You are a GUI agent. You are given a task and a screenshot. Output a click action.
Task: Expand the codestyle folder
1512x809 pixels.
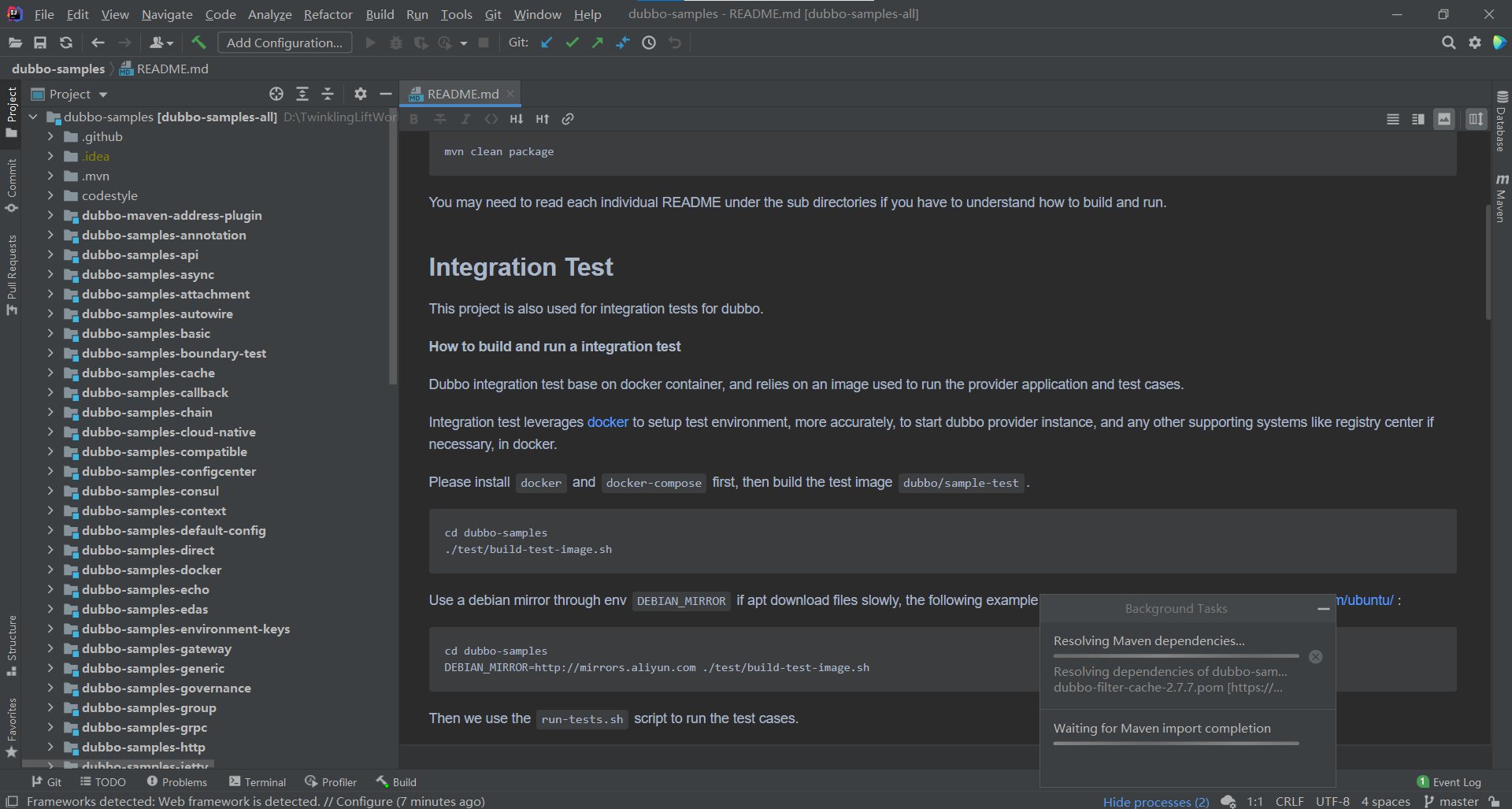(x=50, y=195)
